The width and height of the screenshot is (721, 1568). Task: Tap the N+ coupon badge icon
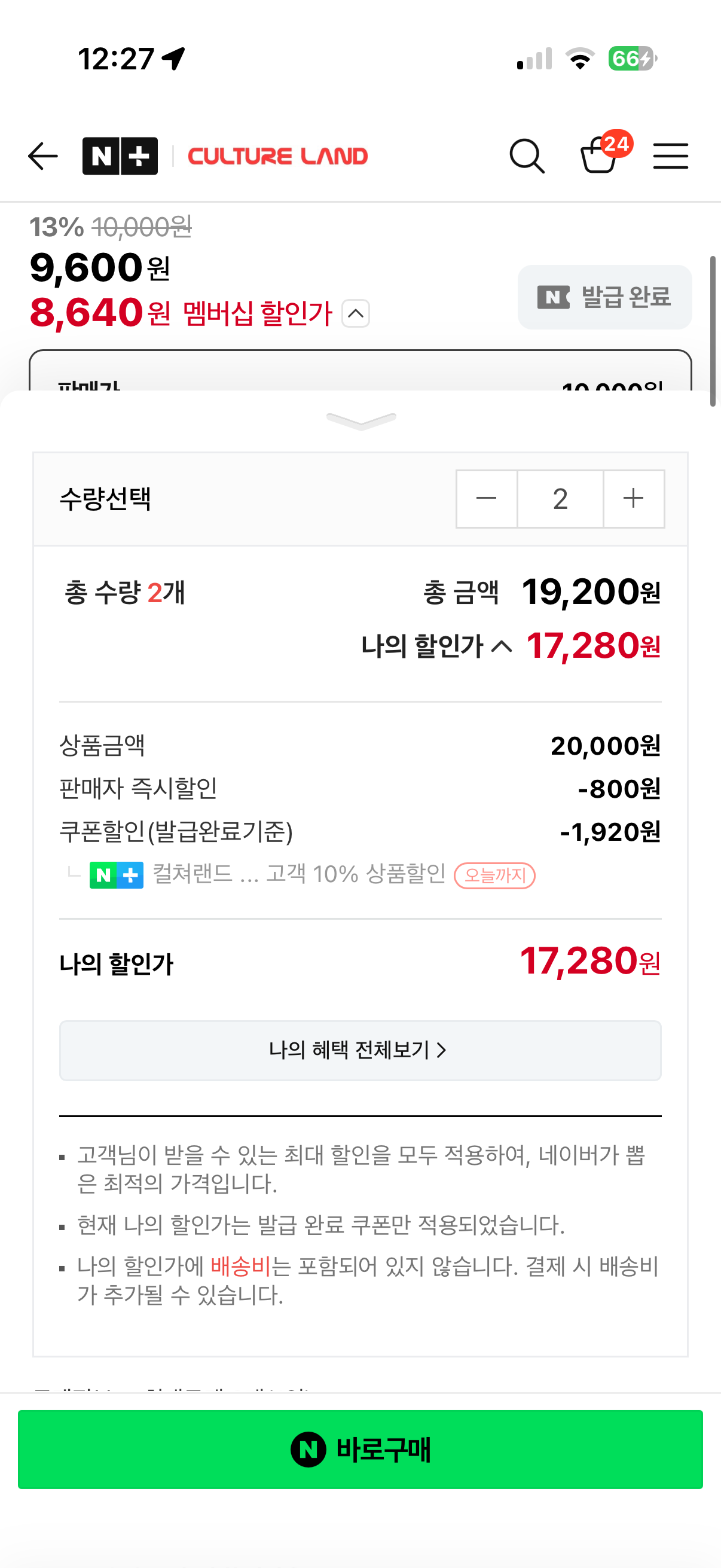click(x=116, y=875)
